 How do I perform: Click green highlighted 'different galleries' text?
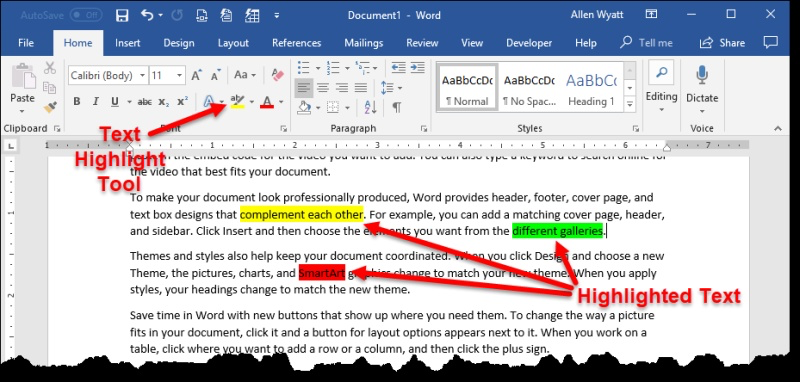(x=557, y=231)
